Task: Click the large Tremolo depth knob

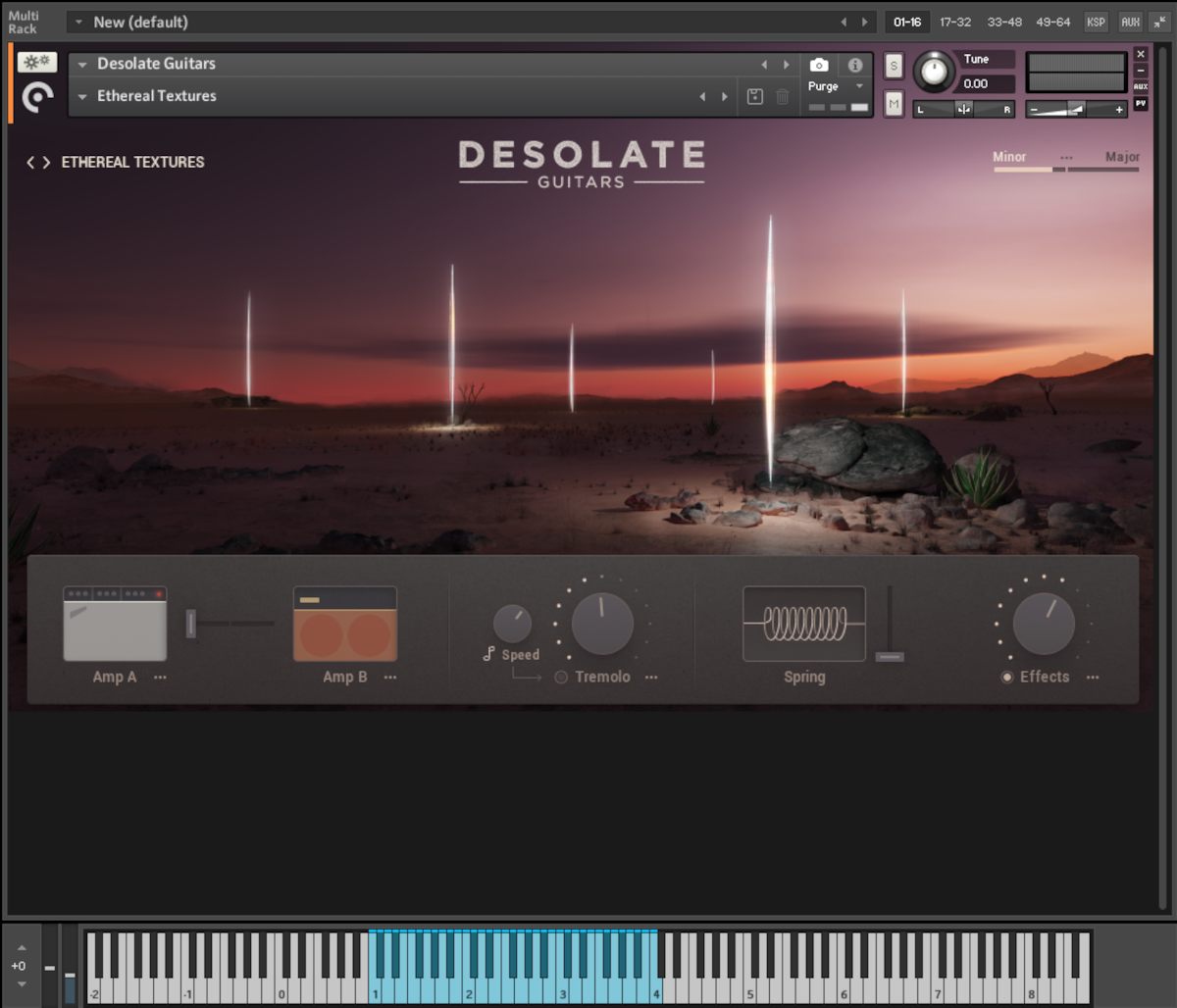Action: click(602, 624)
